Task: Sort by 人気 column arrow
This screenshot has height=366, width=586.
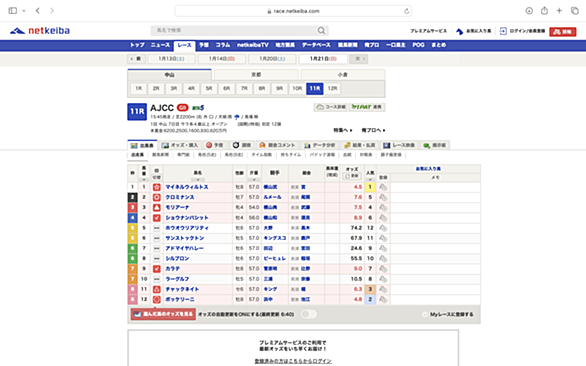Action: pos(370,180)
